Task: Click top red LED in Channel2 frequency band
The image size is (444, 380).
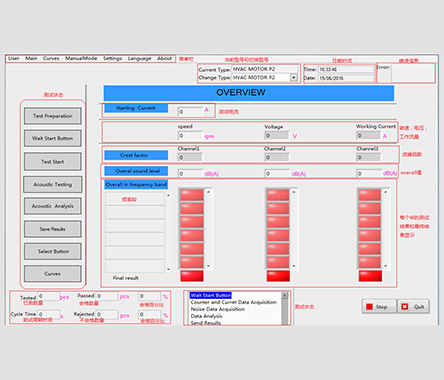Action: tap(278, 195)
